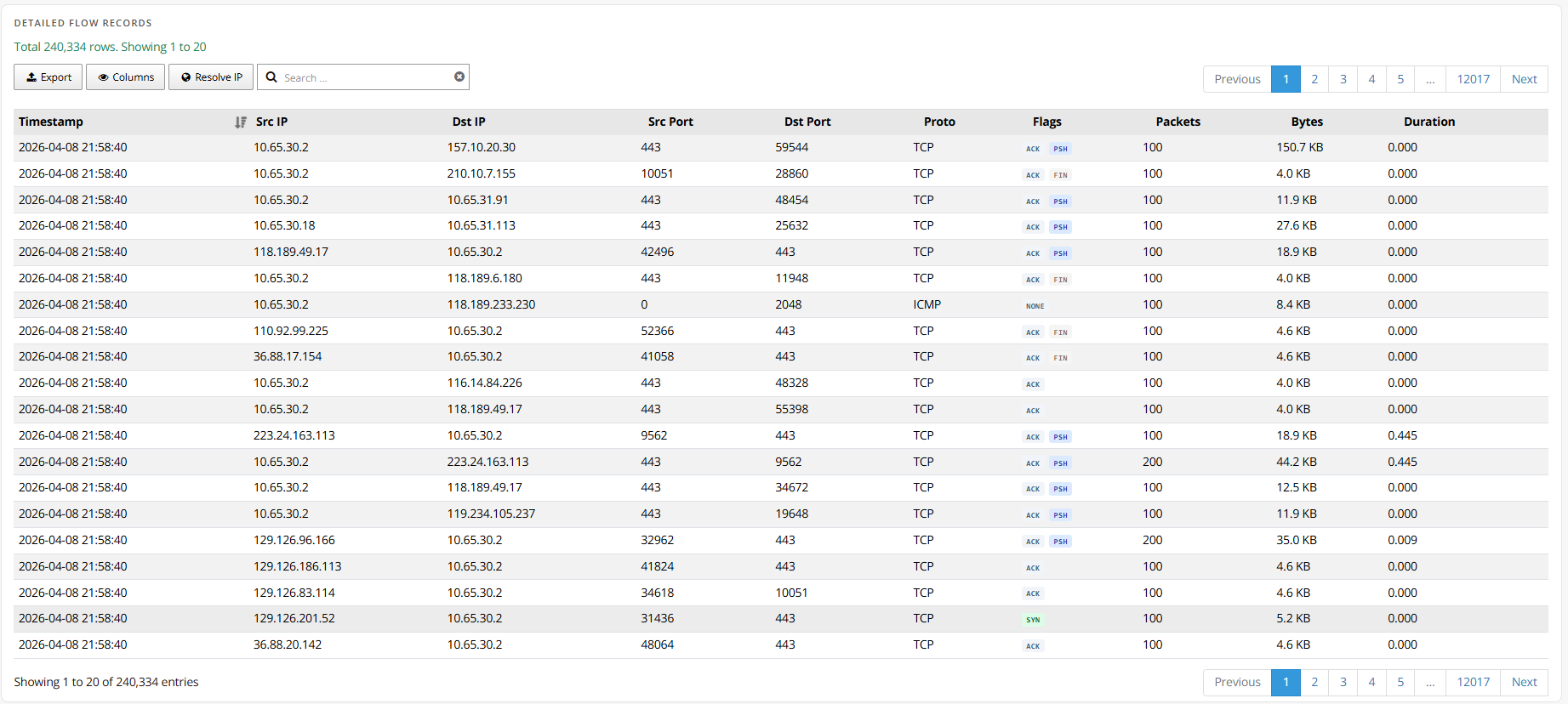Jump to last page 12017 at top
The height and width of the screenshot is (704, 1568).
tap(1473, 79)
